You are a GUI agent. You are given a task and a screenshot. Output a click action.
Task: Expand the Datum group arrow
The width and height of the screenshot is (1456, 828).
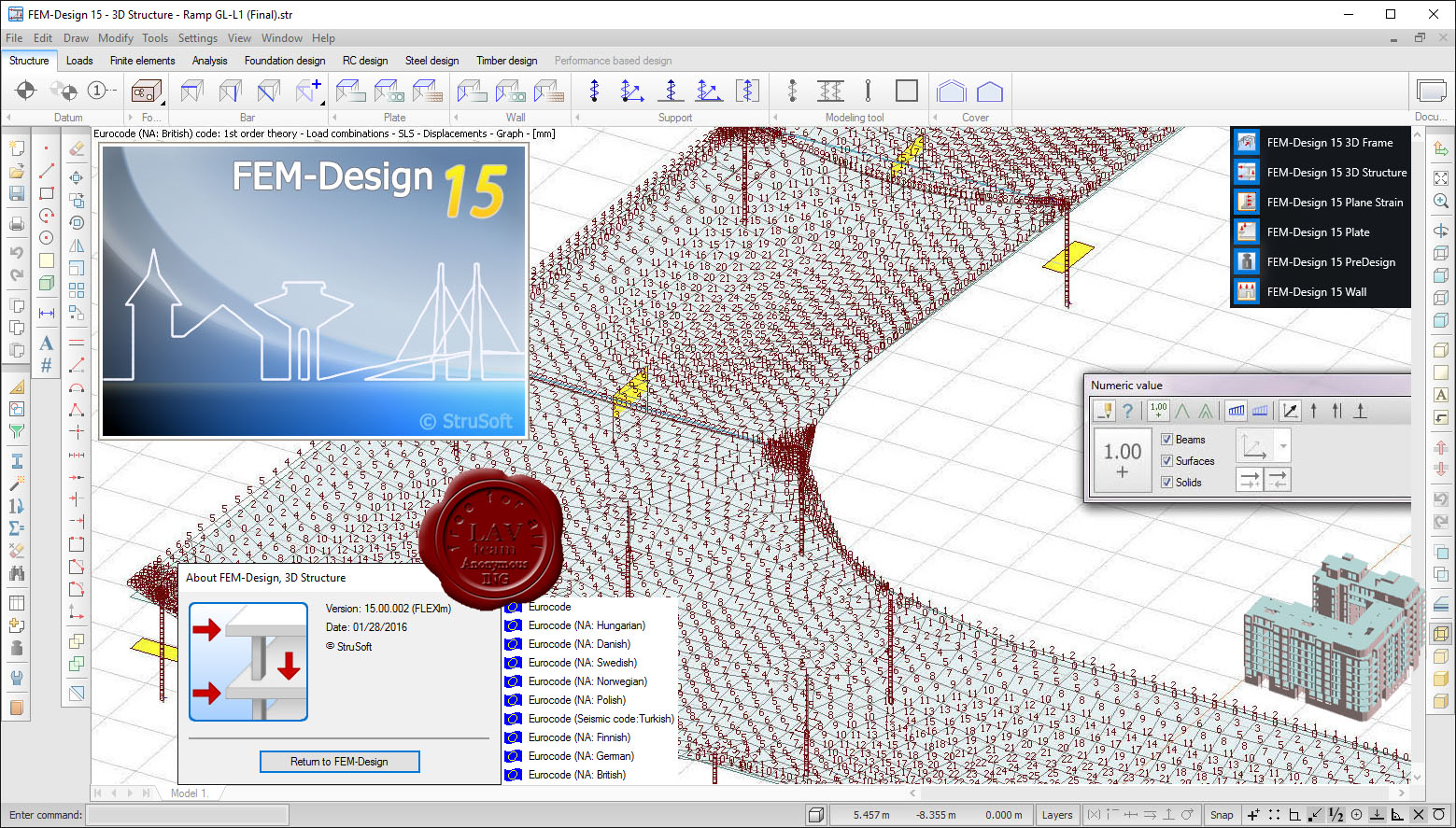point(8,118)
